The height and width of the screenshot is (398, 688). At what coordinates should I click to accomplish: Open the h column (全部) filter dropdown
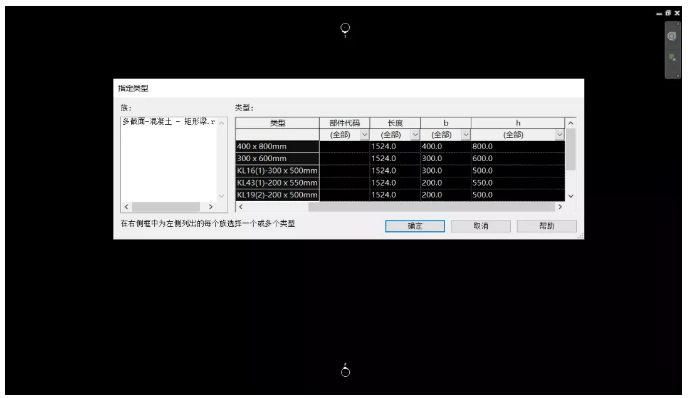point(559,135)
